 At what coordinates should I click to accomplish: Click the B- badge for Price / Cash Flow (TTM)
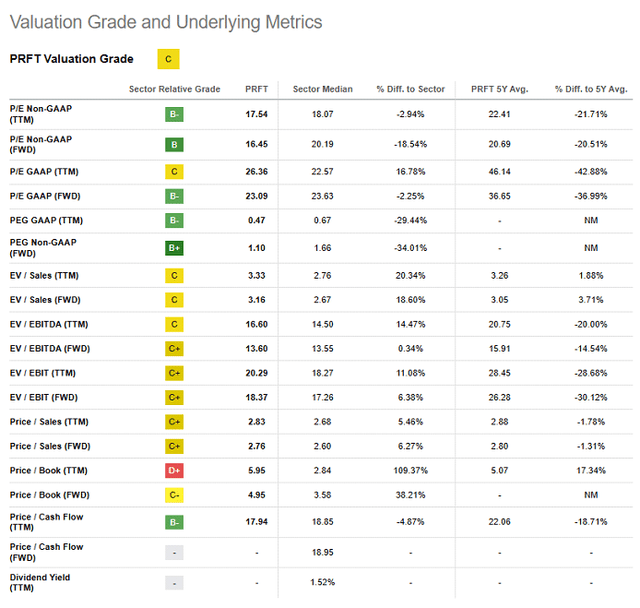[174, 522]
